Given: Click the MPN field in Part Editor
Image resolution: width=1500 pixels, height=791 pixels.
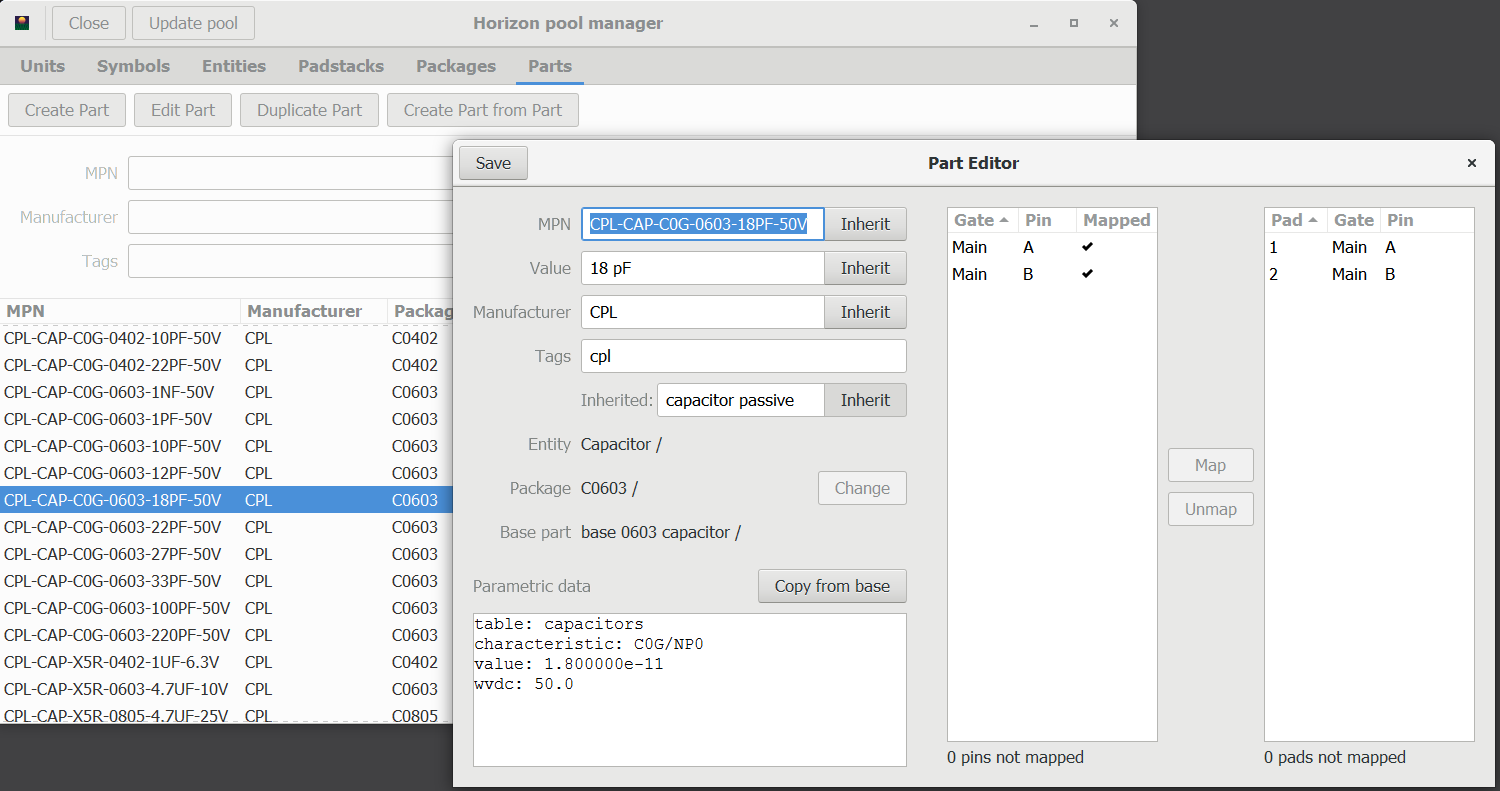Looking at the screenshot, I should 703,224.
